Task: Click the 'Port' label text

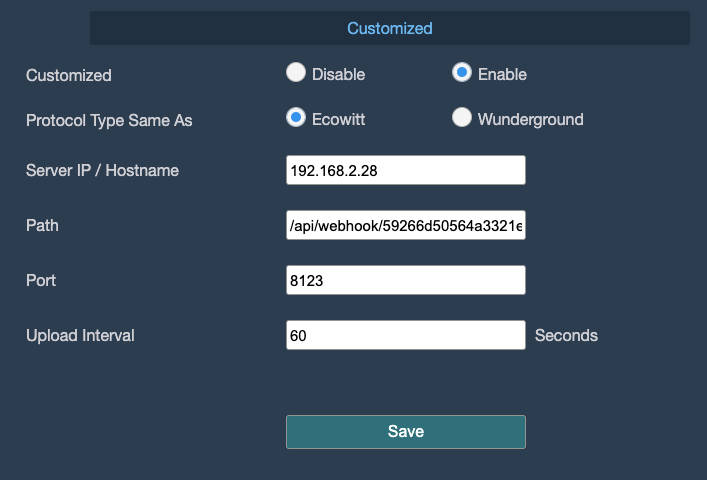Action: (41, 281)
